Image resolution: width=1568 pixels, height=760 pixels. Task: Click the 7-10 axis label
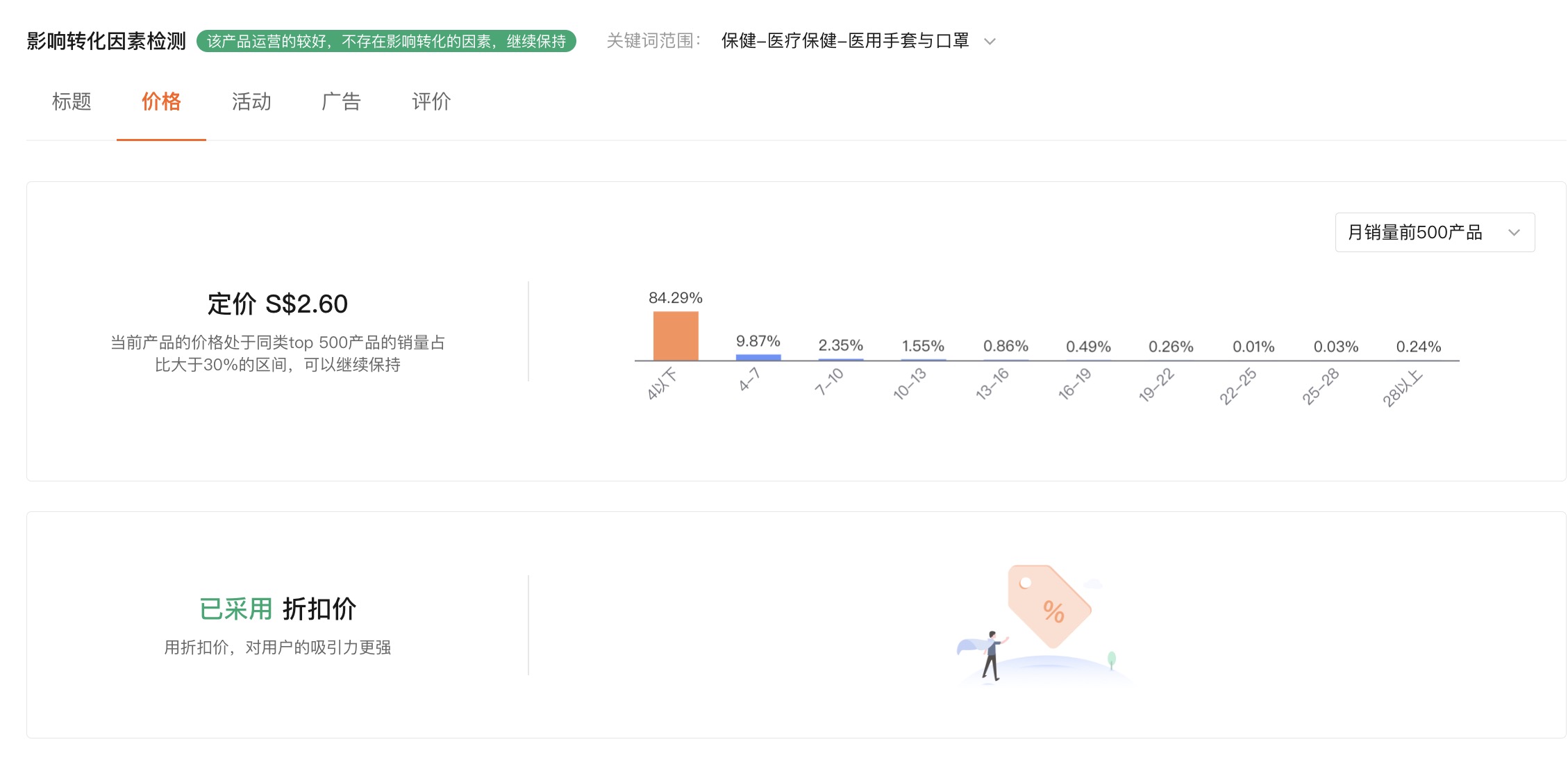coord(828,382)
